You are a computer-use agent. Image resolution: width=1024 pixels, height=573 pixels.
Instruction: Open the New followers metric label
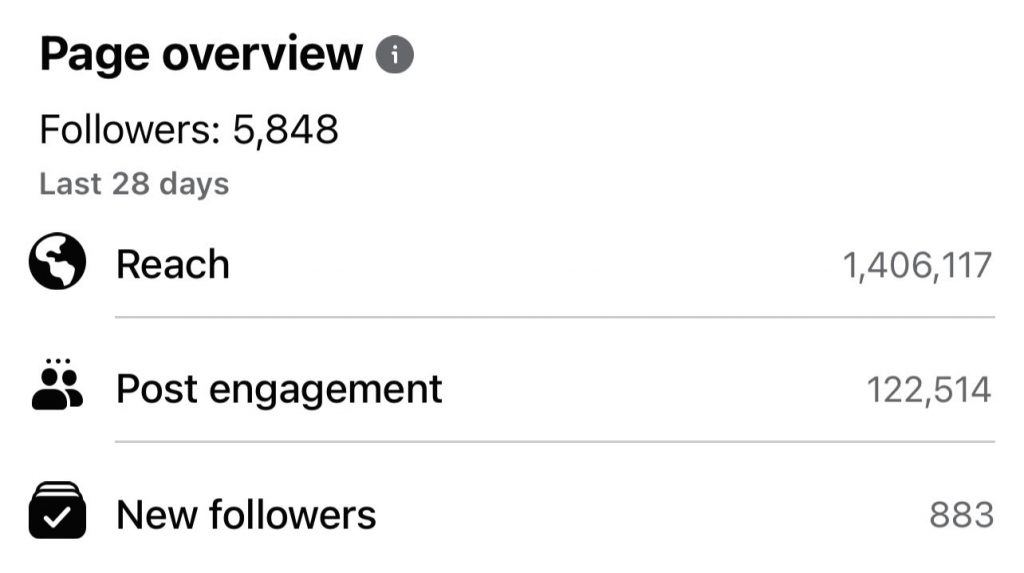(x=246, y=515)
